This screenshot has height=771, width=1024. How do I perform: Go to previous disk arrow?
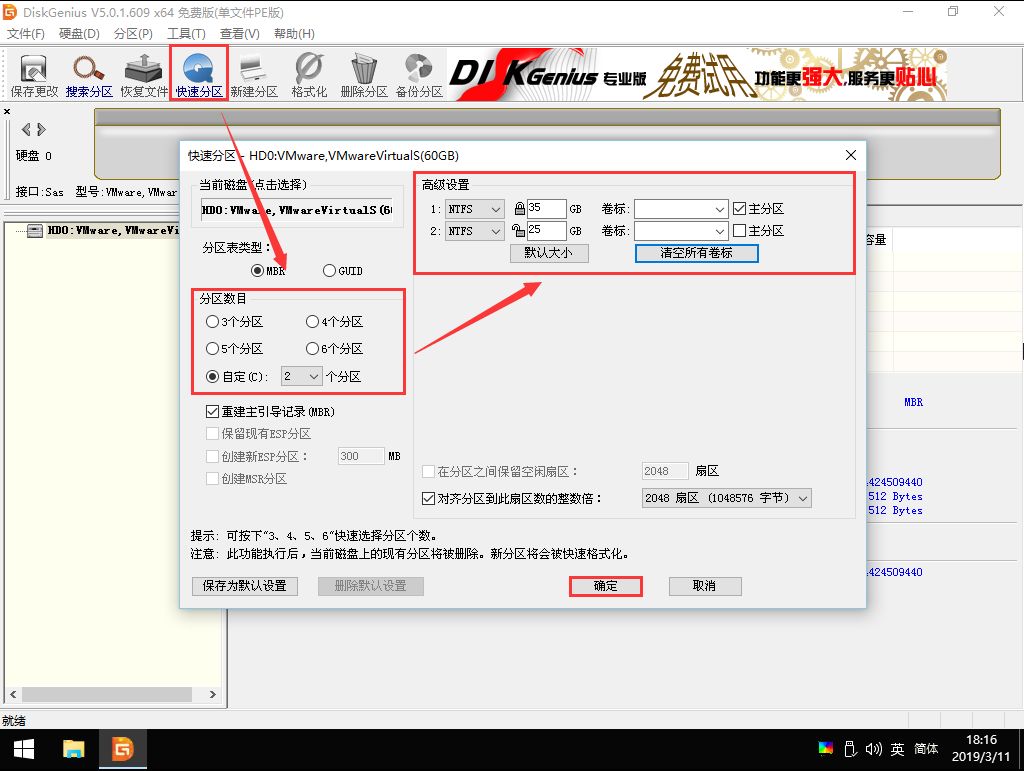click(25, 129)
